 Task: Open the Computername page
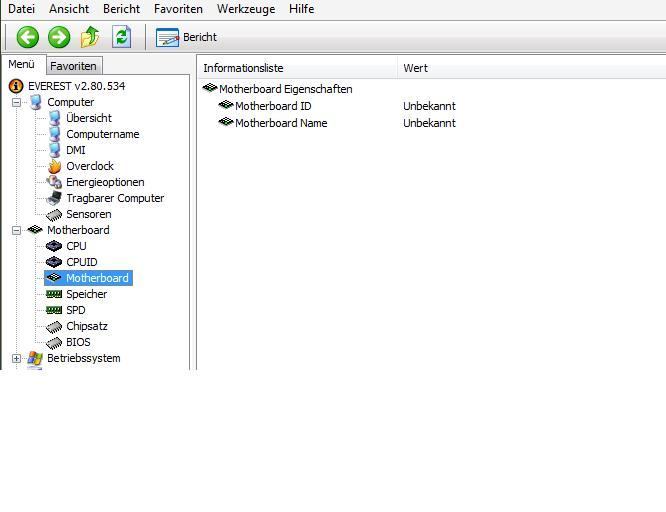[103, 134]
